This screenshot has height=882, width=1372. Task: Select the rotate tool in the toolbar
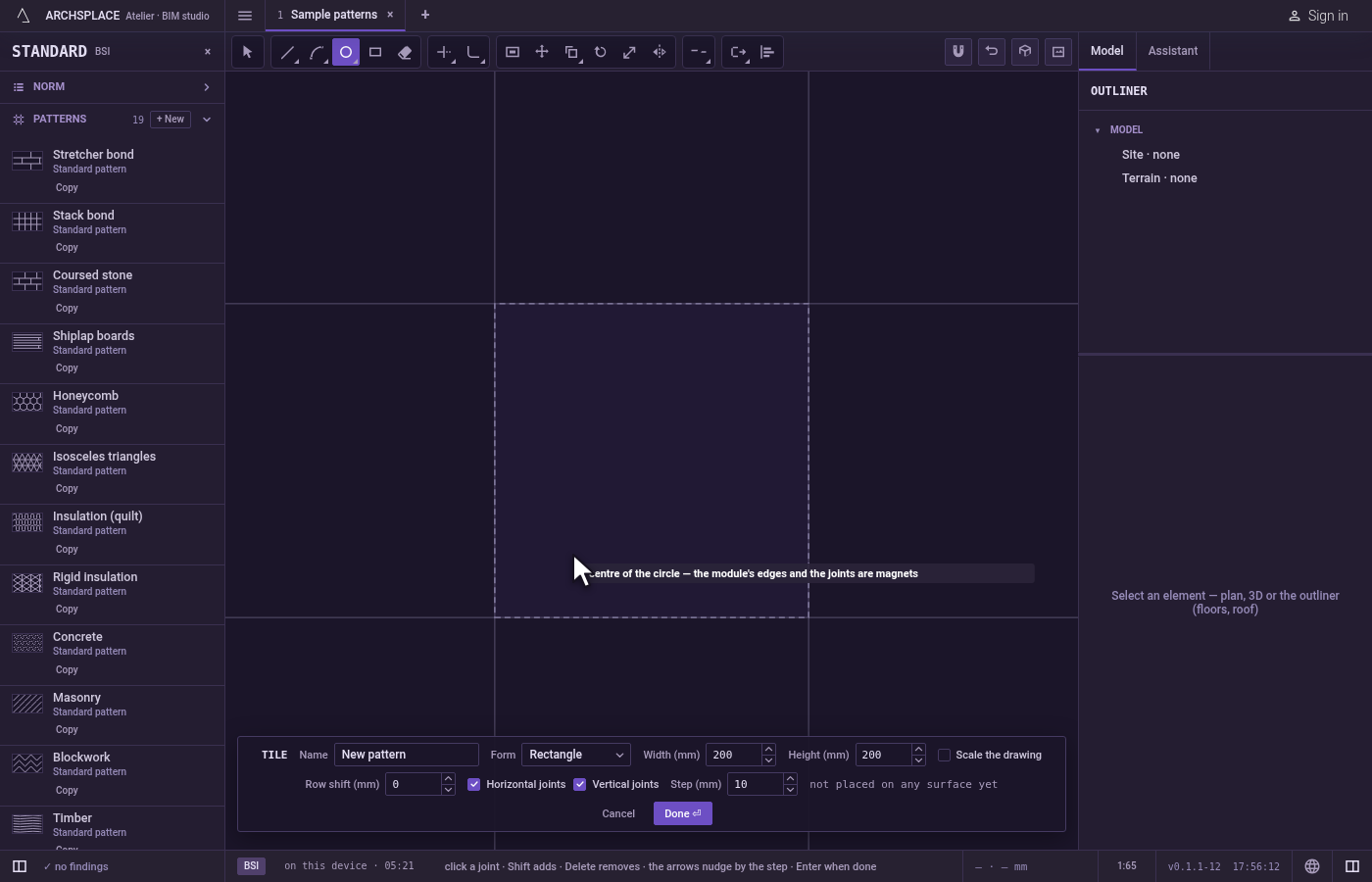pos(601,52)
